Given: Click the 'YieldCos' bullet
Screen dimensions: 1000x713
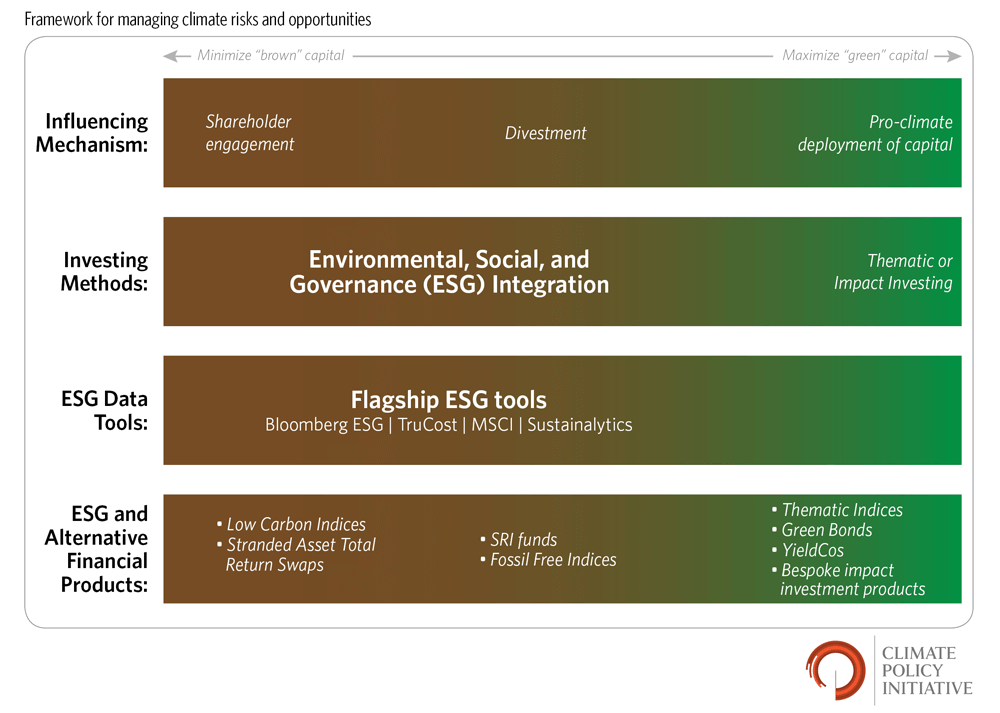Looking at the screenshot, I should pos(807,550).
